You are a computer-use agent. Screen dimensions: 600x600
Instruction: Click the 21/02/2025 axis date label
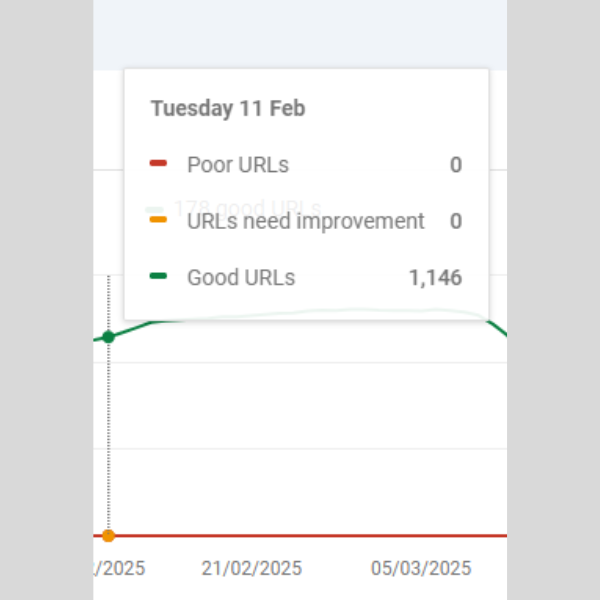(251, 568)
